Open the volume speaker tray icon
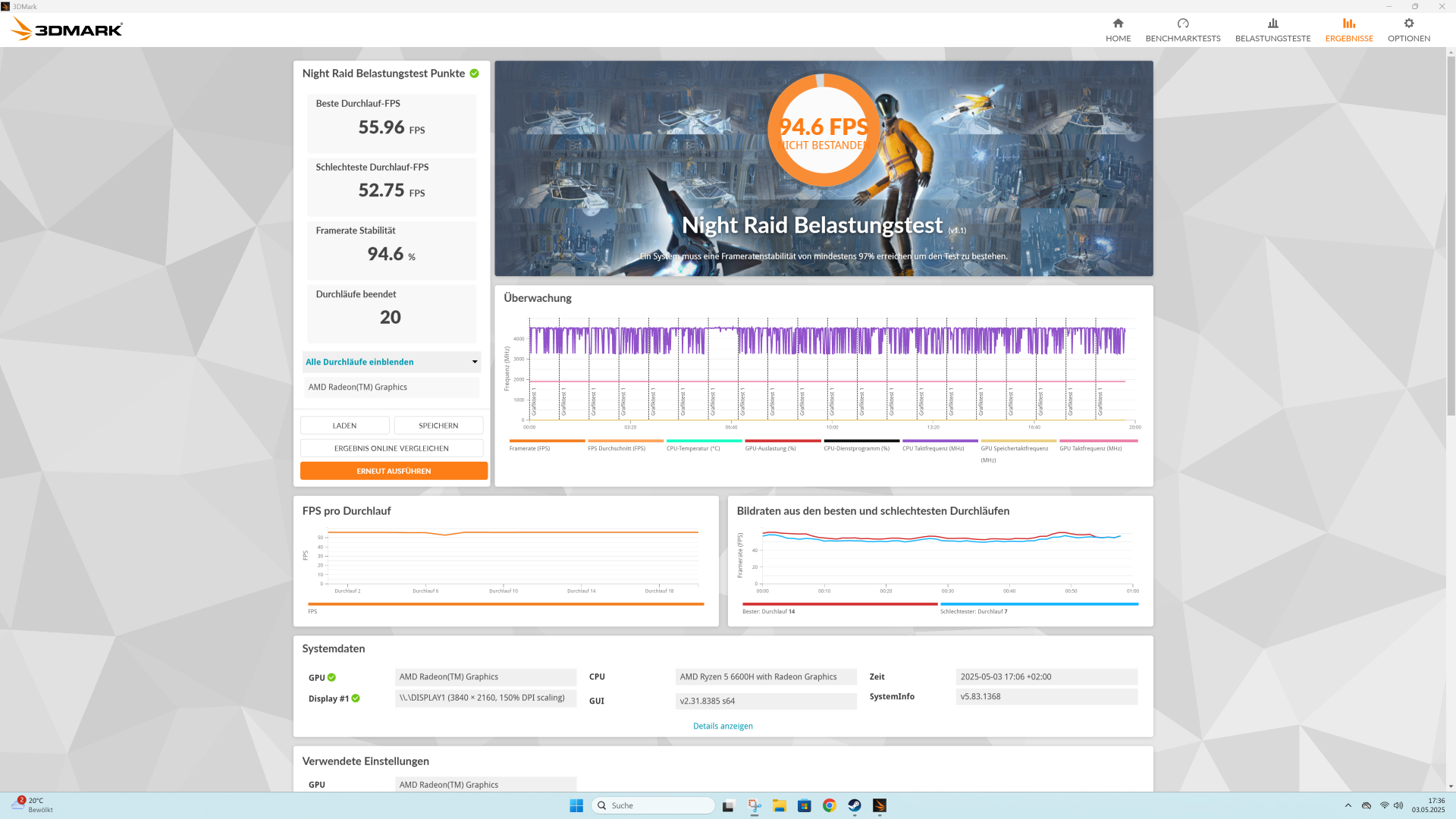1456x819 pixels. pyautogui.click(x=1398, y=805)
